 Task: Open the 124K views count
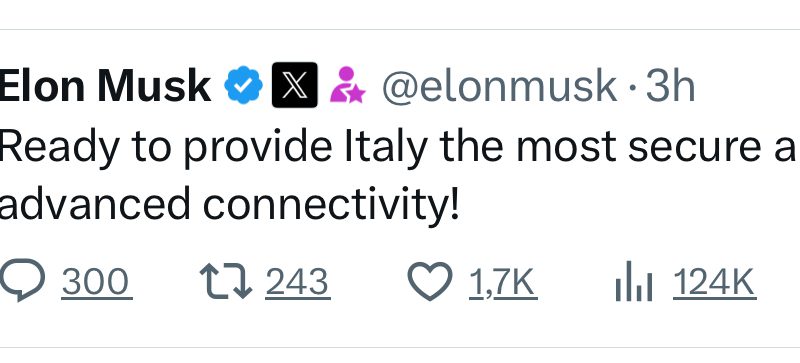pos(714,282)
